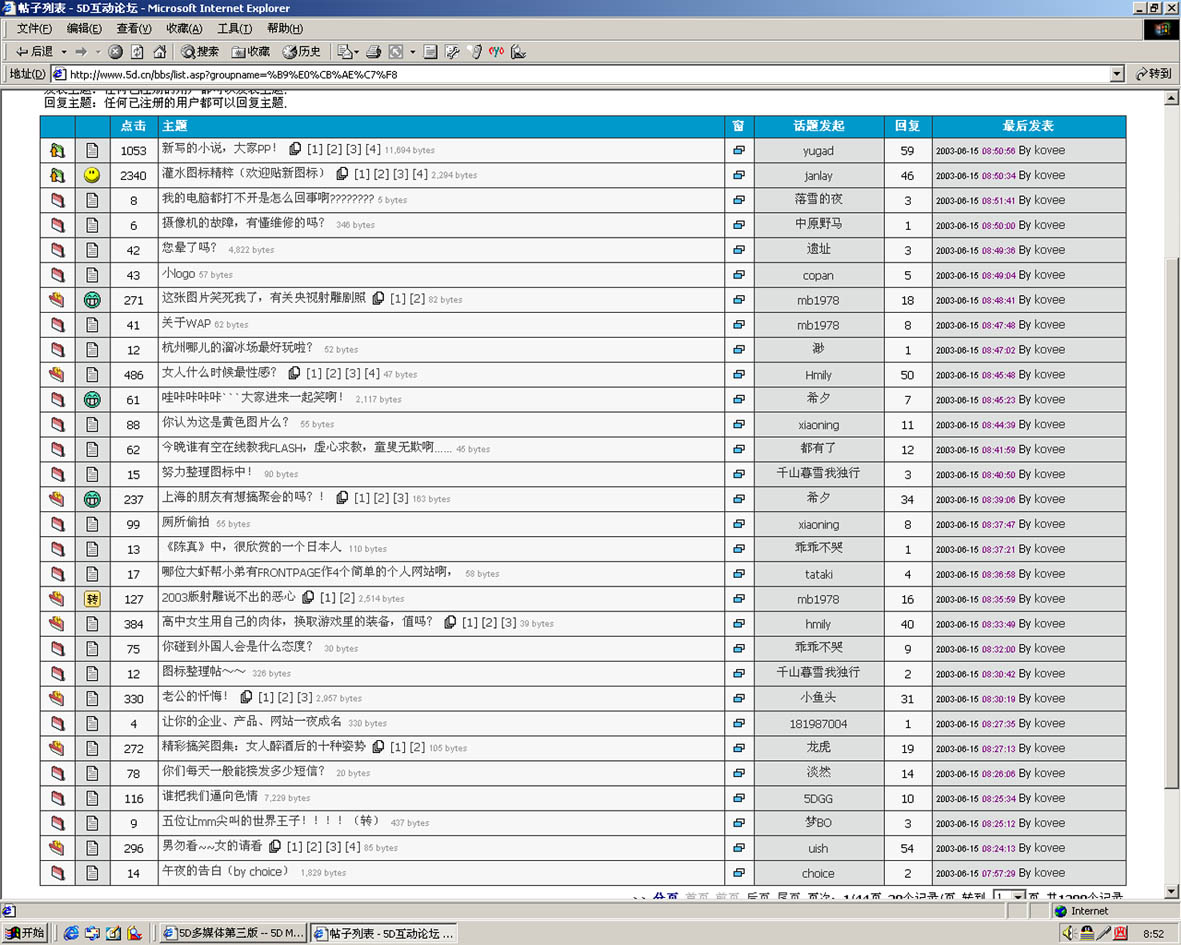Click author name 'yugad'
1181x945 pixels.
(818, 151)
